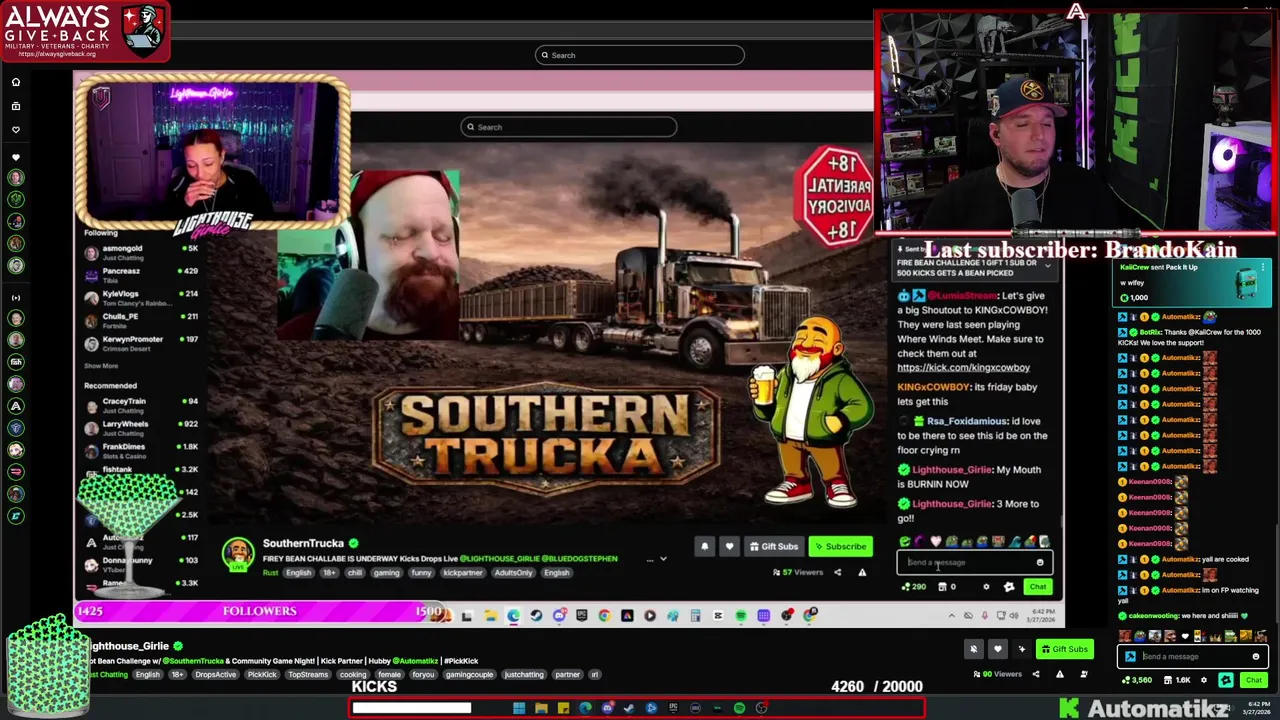The width and height of the screenshot is (1280, 720).
Task: Open Home in the outer Kick sidebar
Action: coord(16,82)
